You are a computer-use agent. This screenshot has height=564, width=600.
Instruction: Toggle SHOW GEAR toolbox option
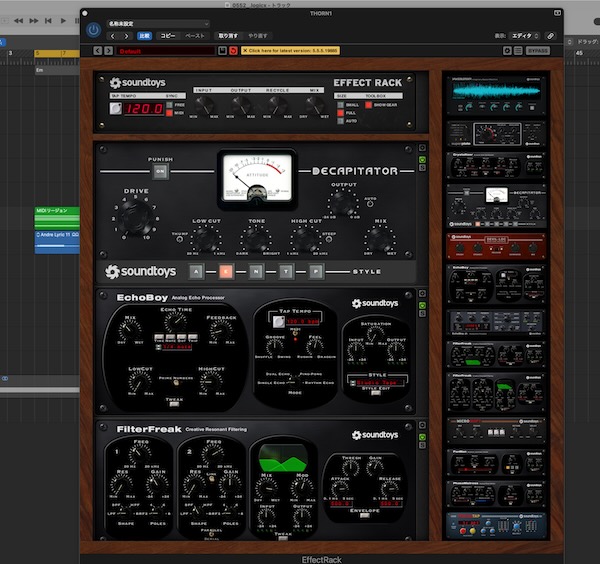point(368,105)
